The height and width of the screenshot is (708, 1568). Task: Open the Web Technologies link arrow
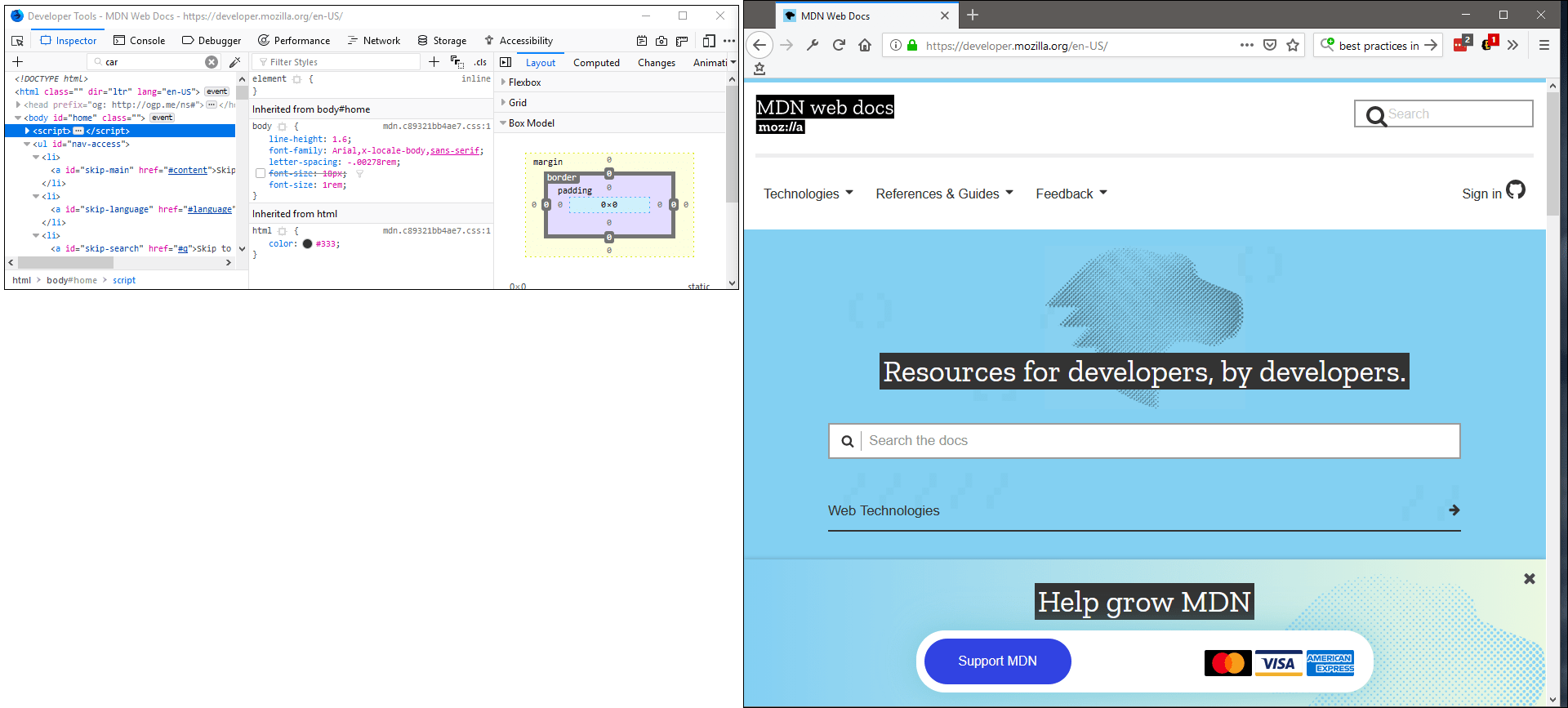1454,510
